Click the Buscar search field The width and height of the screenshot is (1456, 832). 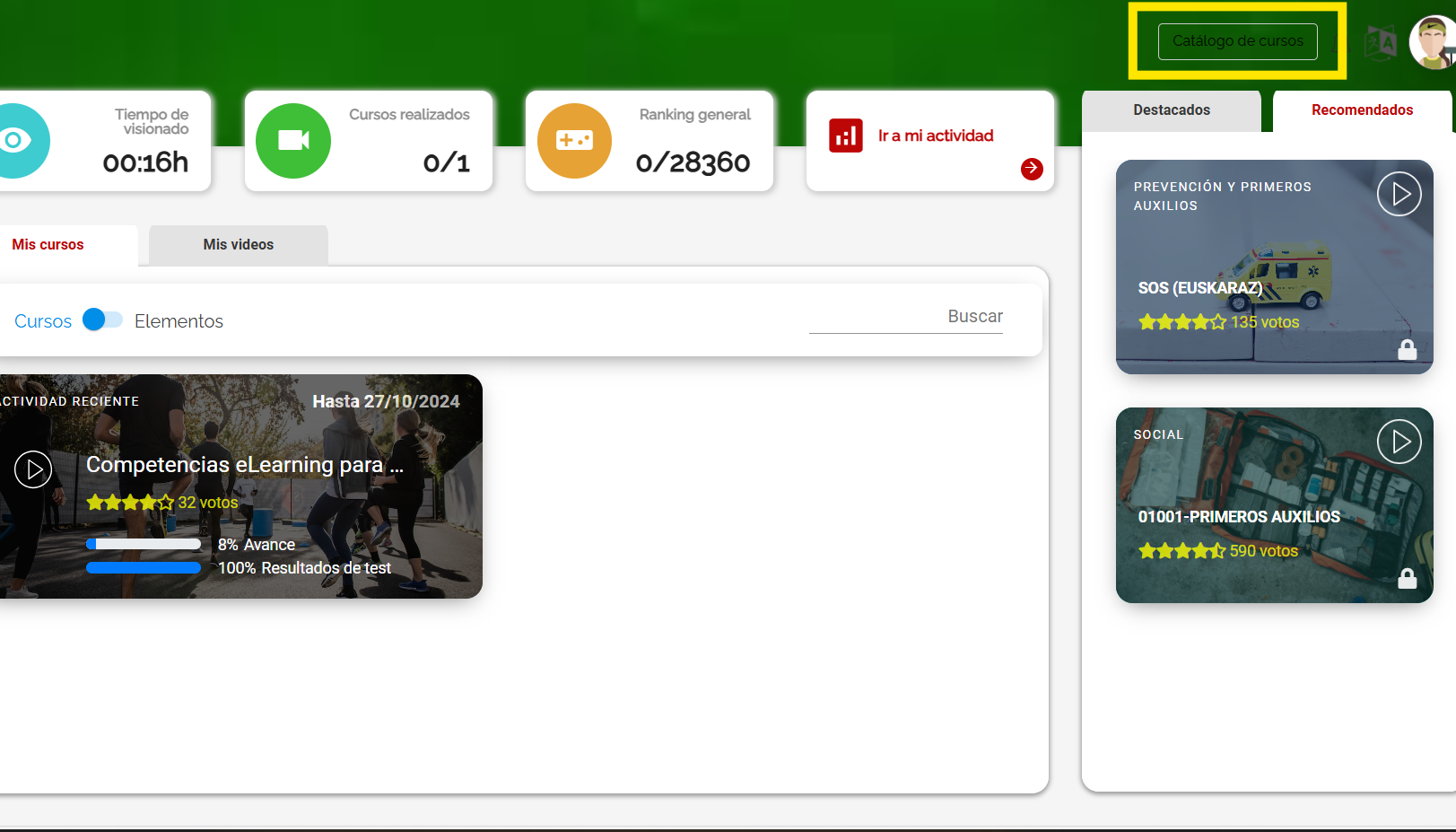click(x=905, y=318)
